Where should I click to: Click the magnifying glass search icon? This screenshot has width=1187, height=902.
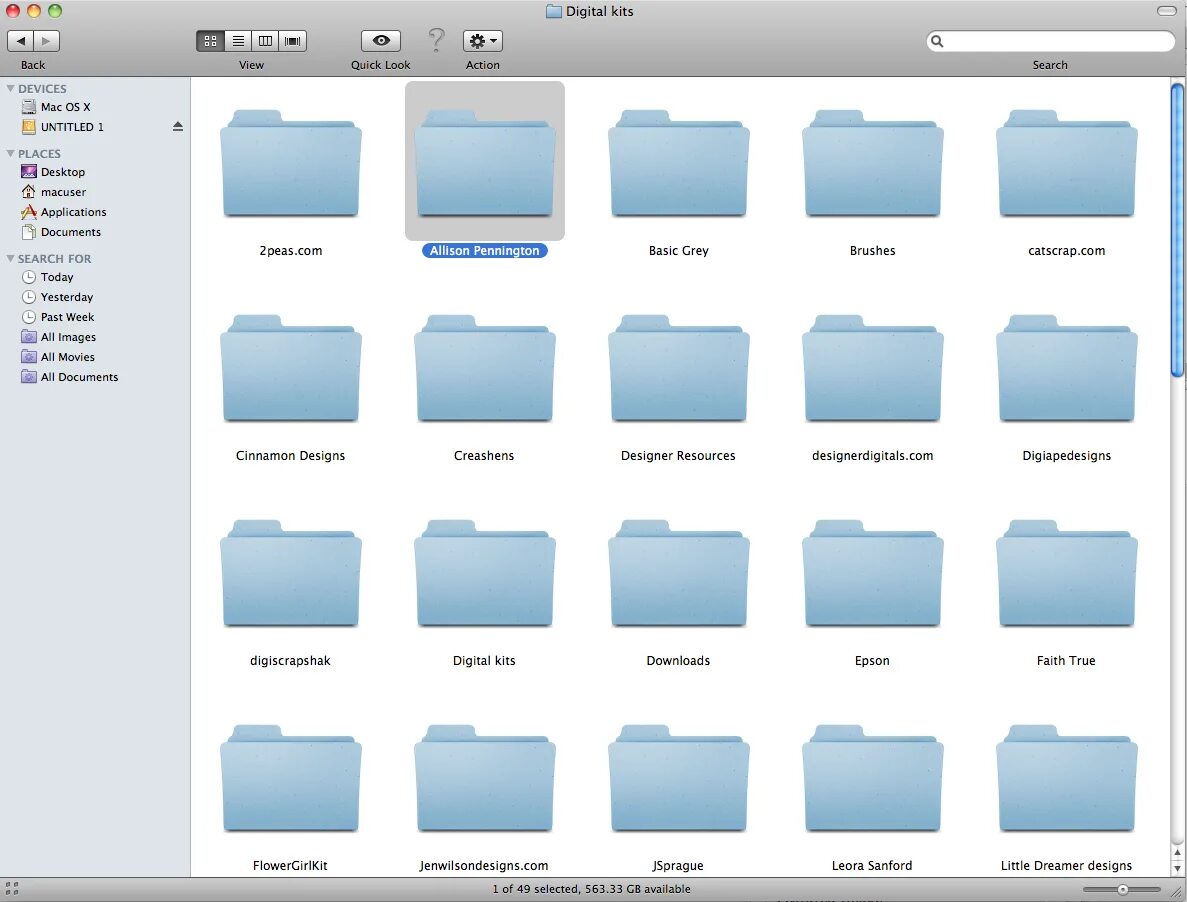(x=937, y=41)
